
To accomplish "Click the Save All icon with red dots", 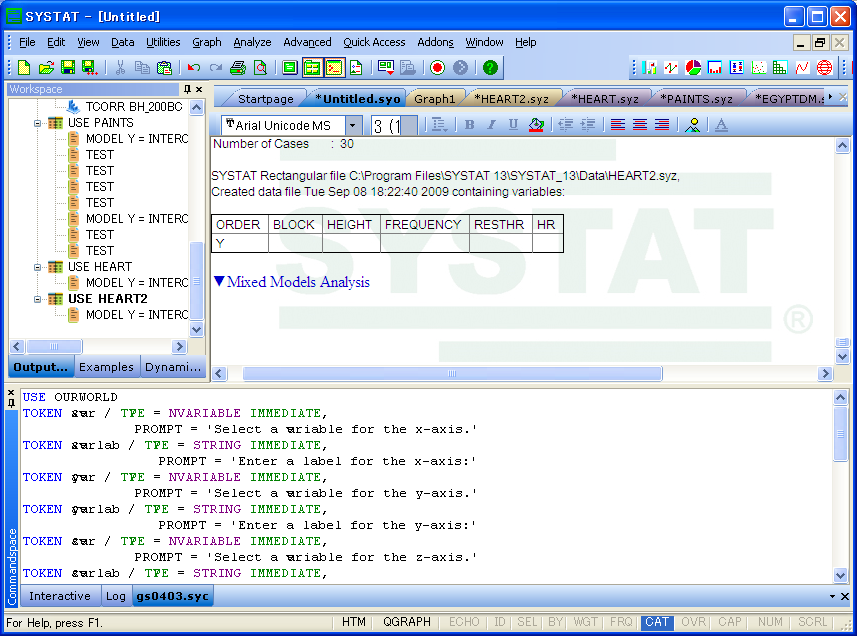I will point(90,68).
